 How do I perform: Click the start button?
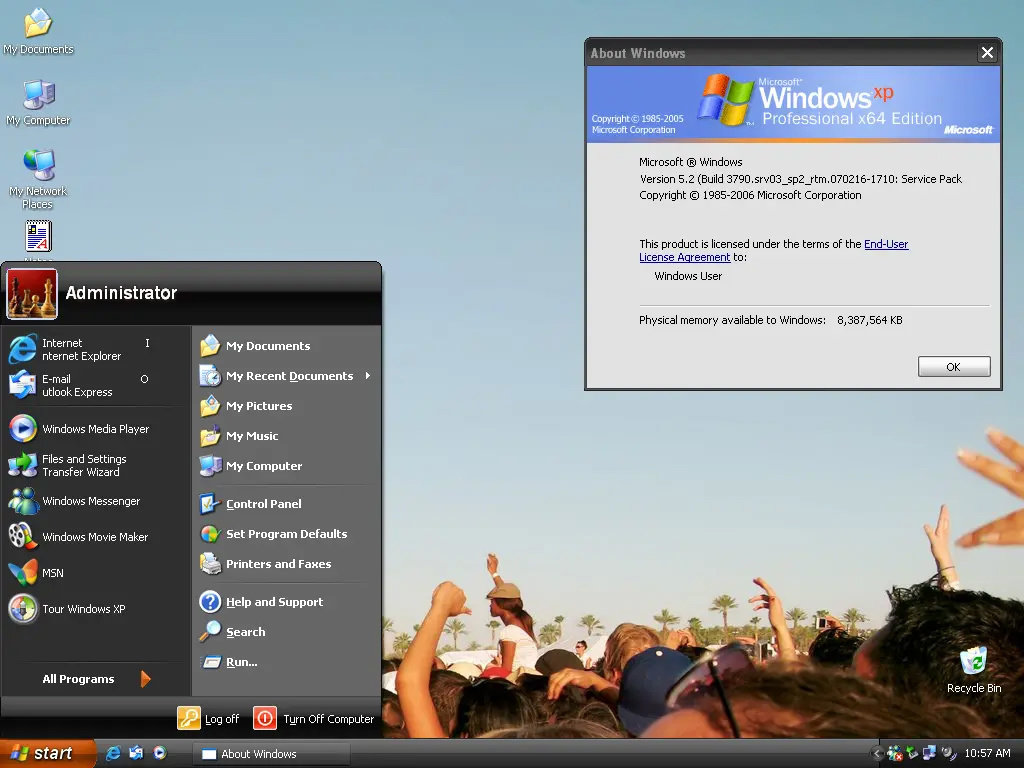click(46, 753)
